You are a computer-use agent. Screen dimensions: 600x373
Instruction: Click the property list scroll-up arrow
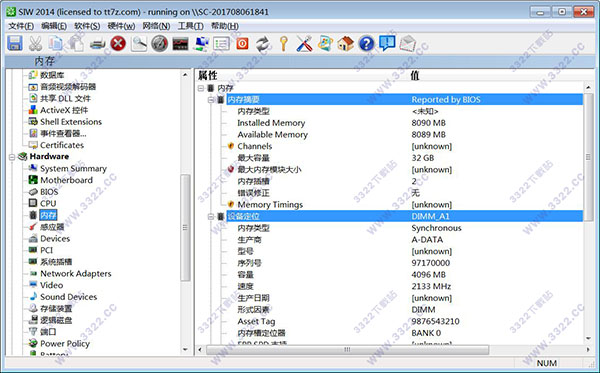tap(588, 88)
